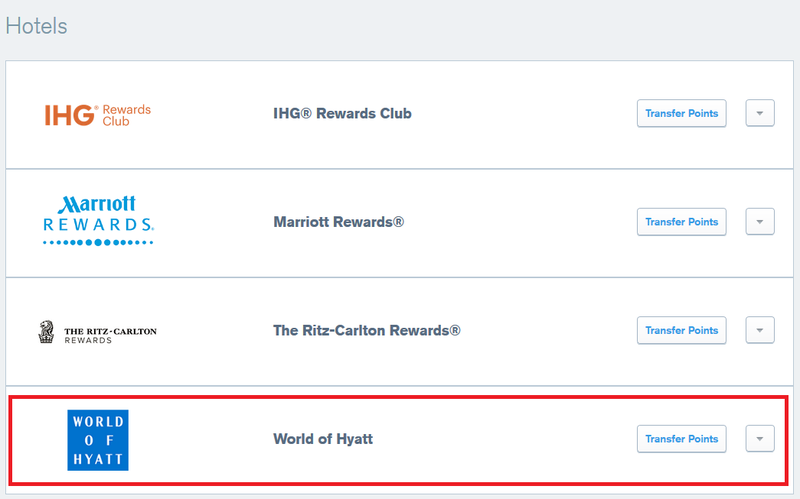Transfer Points to IHG Rewards Club

682,113
